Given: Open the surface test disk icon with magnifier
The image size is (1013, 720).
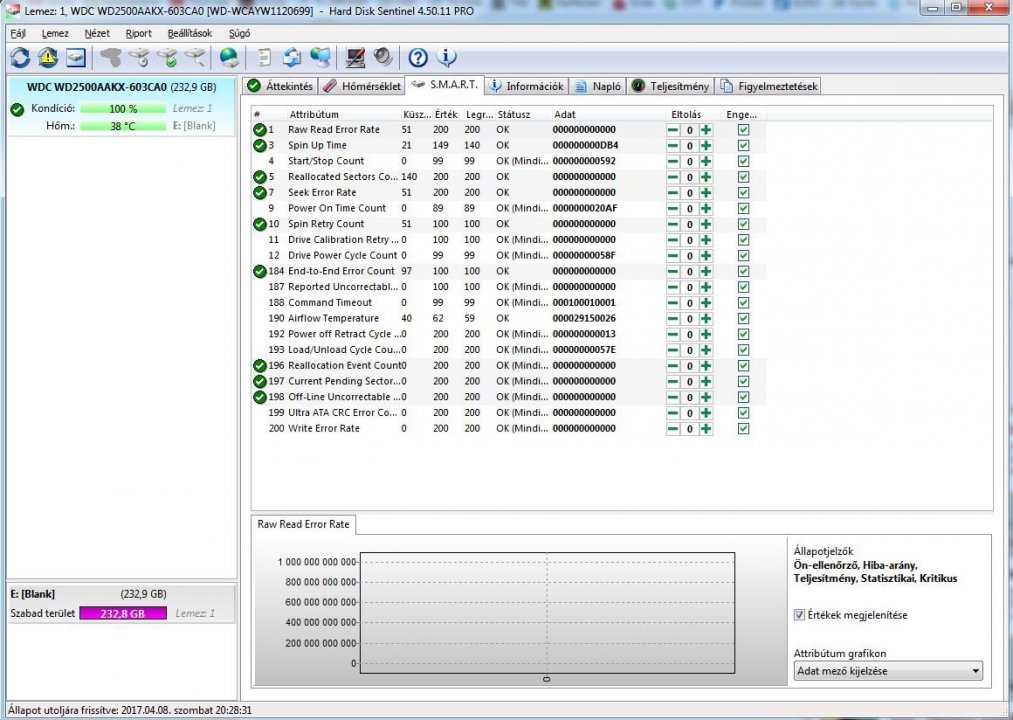Looking at the screenshot, I should [195, 58].
